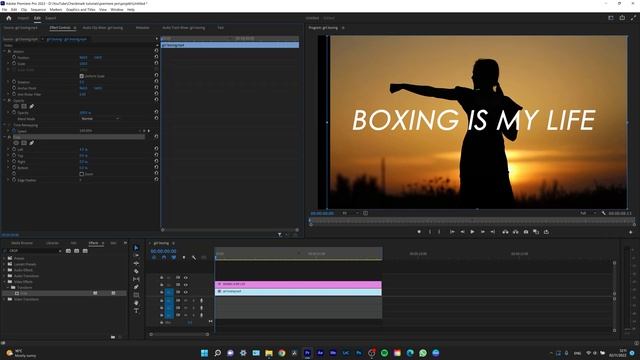Click the Lift button
Viewport: 640px width, 360px height.
[505, 232]
